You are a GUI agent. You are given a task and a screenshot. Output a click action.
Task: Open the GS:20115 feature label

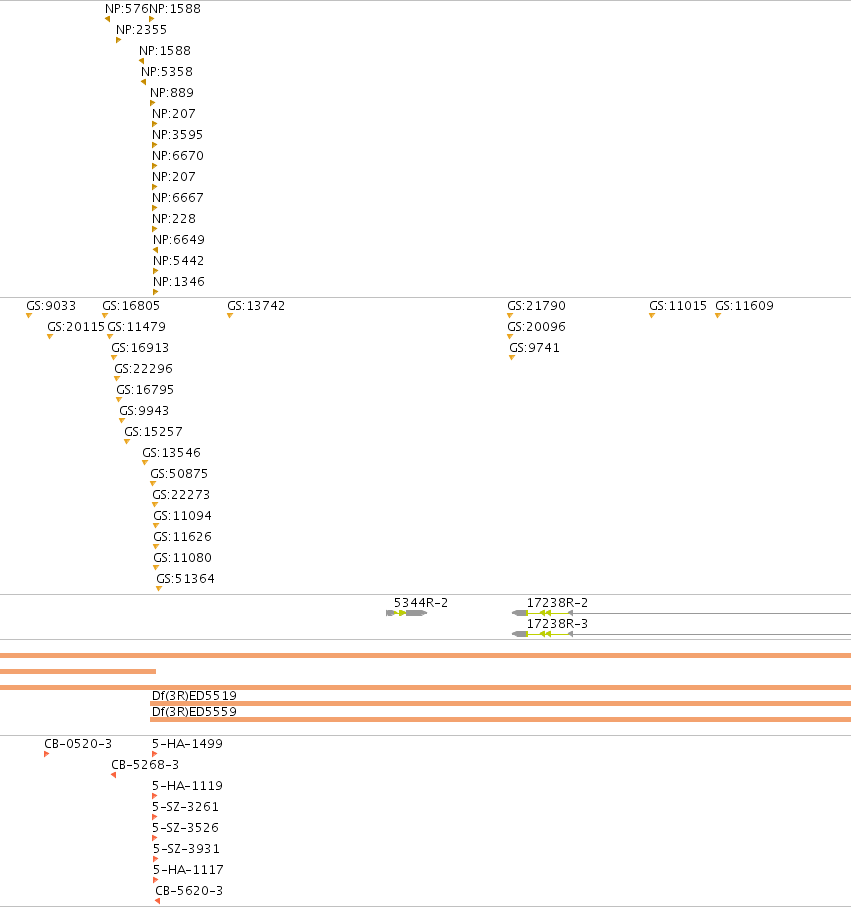pos(76,327)
